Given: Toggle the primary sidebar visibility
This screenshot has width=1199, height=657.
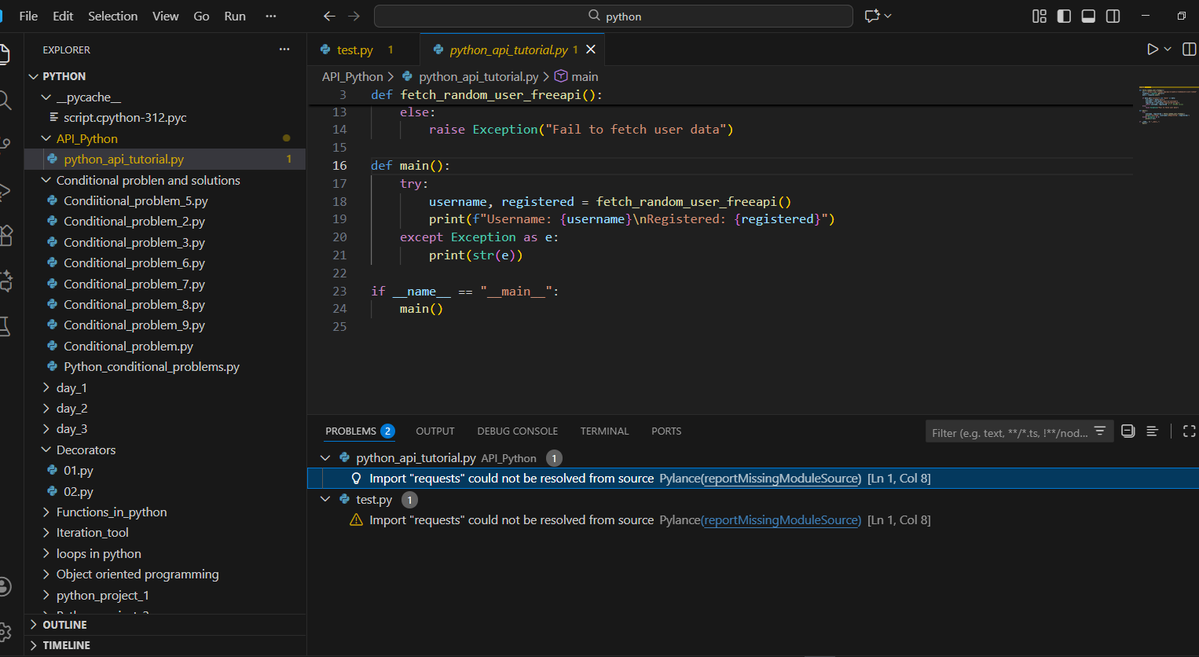Looking at the screenshot, I should point(1063,16).
